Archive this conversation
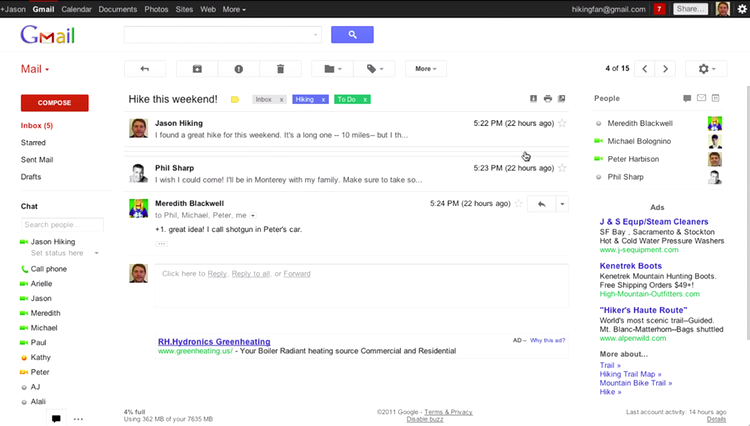This screenshot has height=426, width=750. pos(197,69)
